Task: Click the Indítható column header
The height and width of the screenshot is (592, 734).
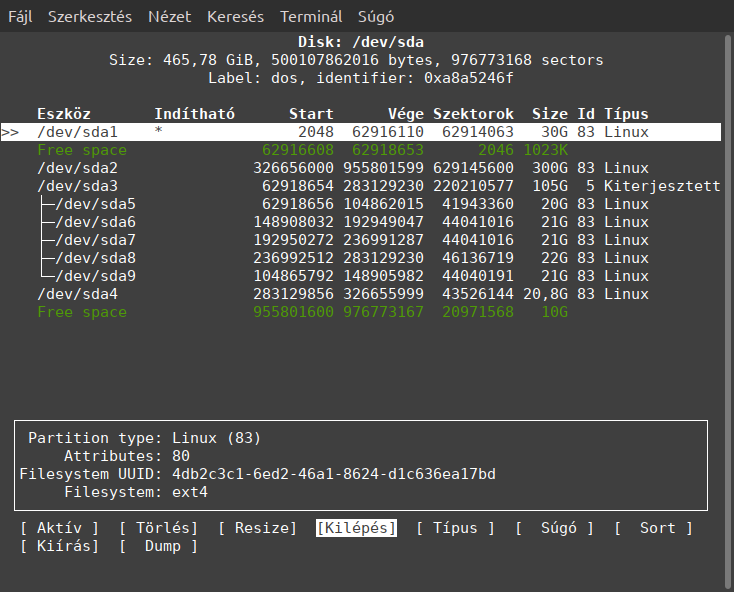Action: (x=195, y=114)
